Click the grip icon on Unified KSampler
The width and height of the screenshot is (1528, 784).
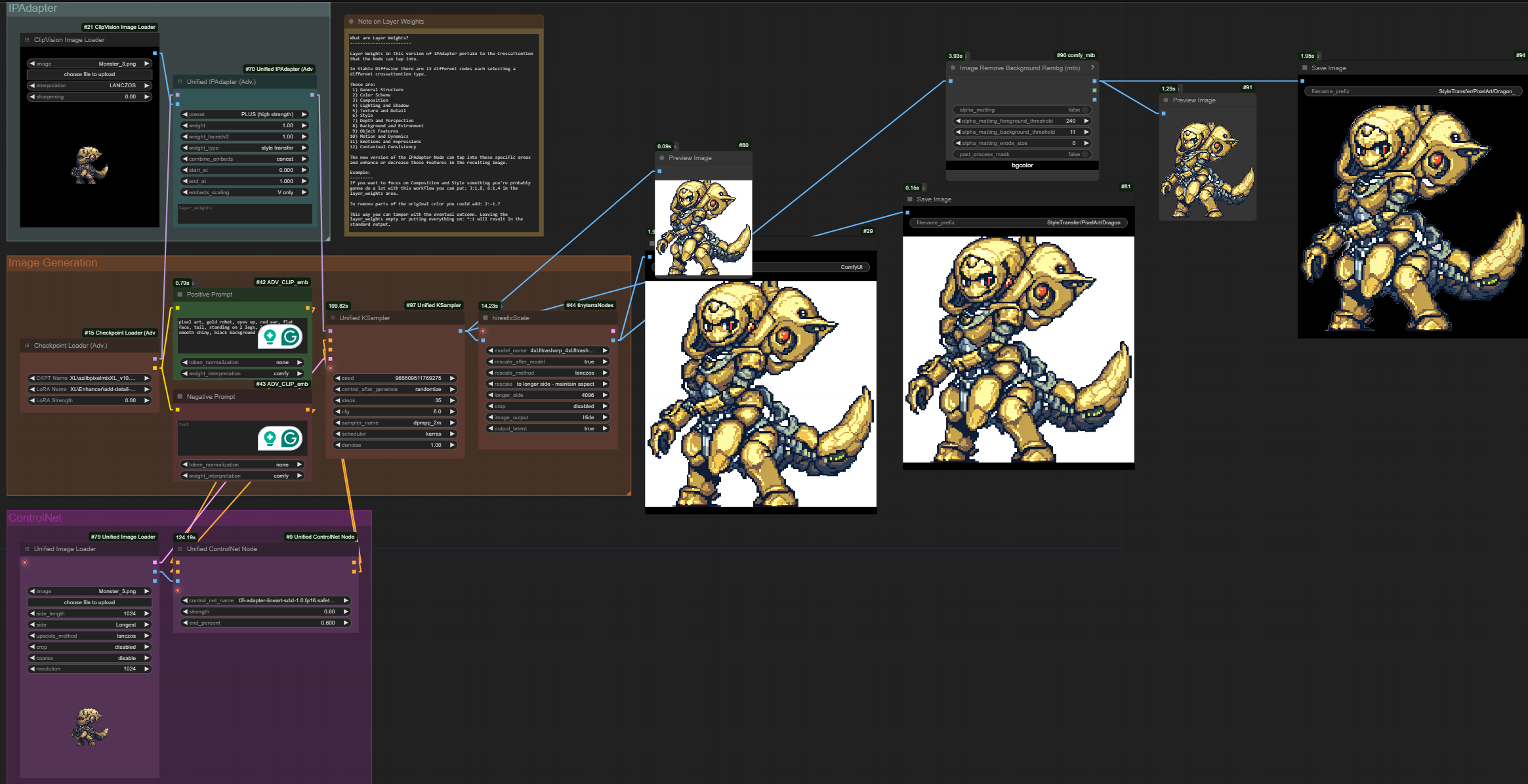(x=333, y=318)
